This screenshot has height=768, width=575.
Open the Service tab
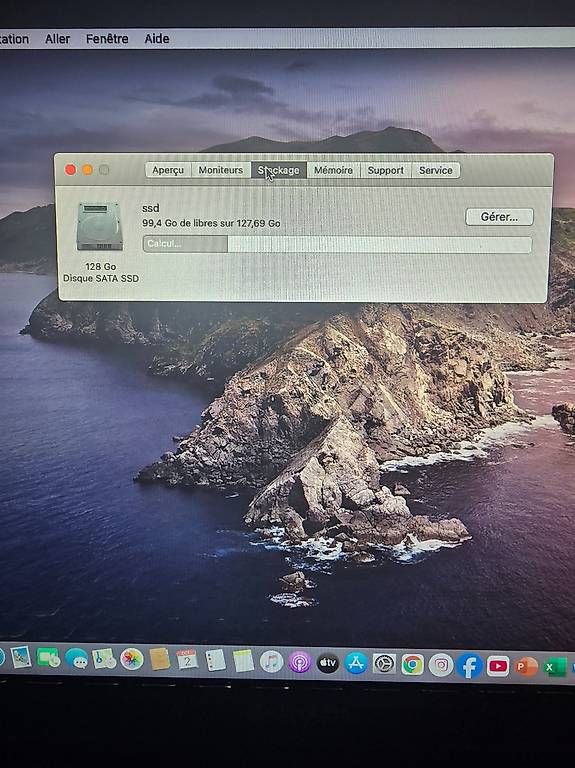(x=435, y=170)
